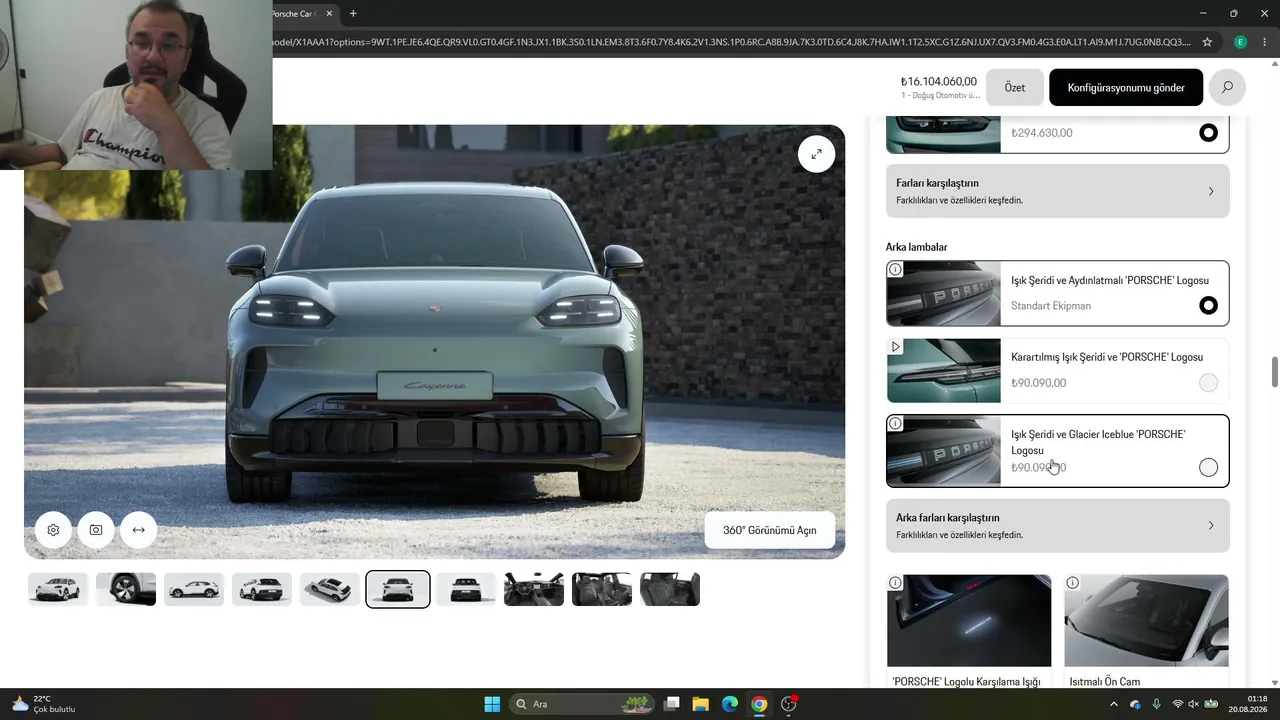This screenshot has width=1280, height=720.
Task: Open info for PORSCHE logo welcome light
Action: [x=895, y=583]
